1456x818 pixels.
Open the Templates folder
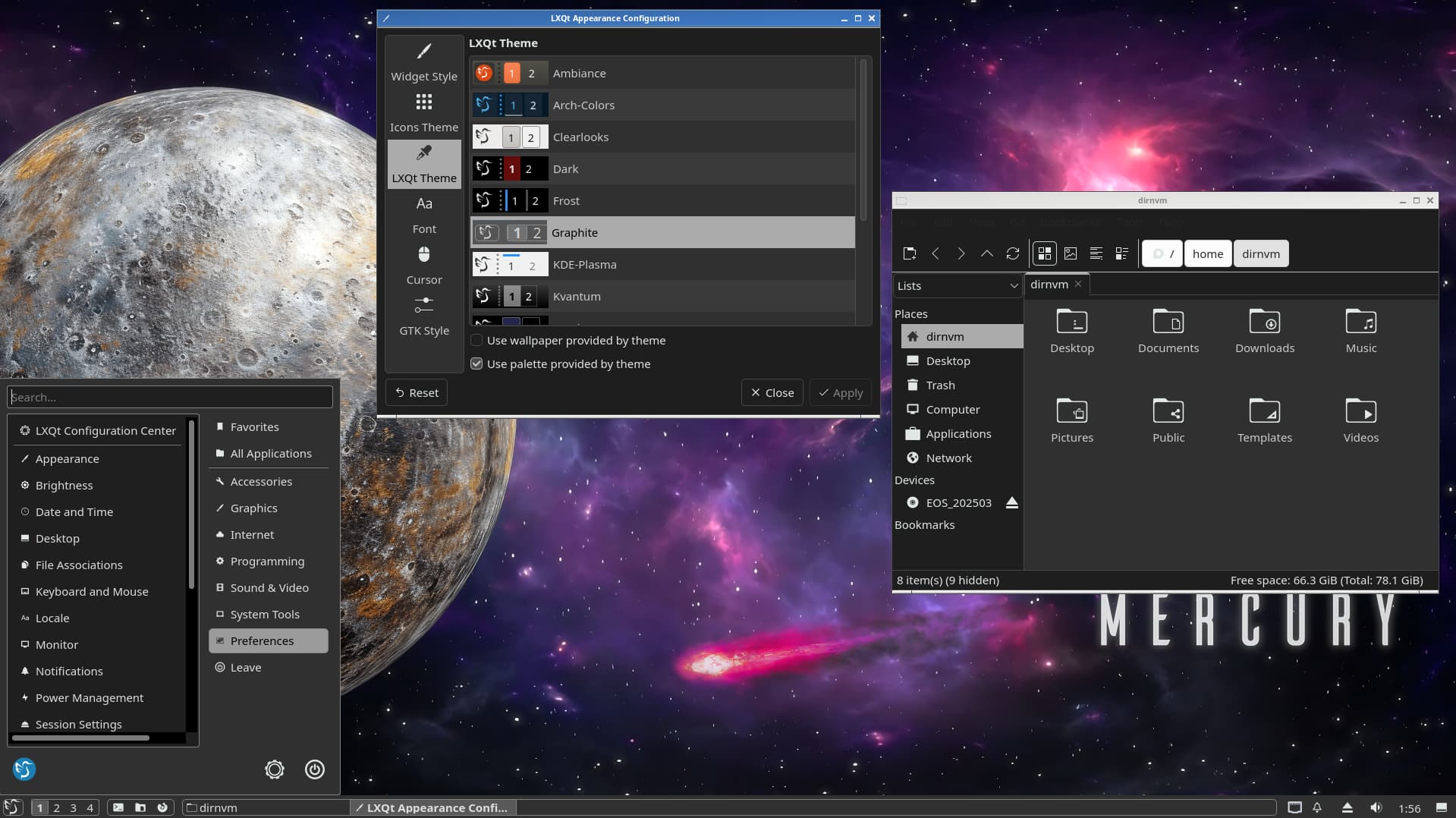pyautogui.click(x=1265, y=420)
